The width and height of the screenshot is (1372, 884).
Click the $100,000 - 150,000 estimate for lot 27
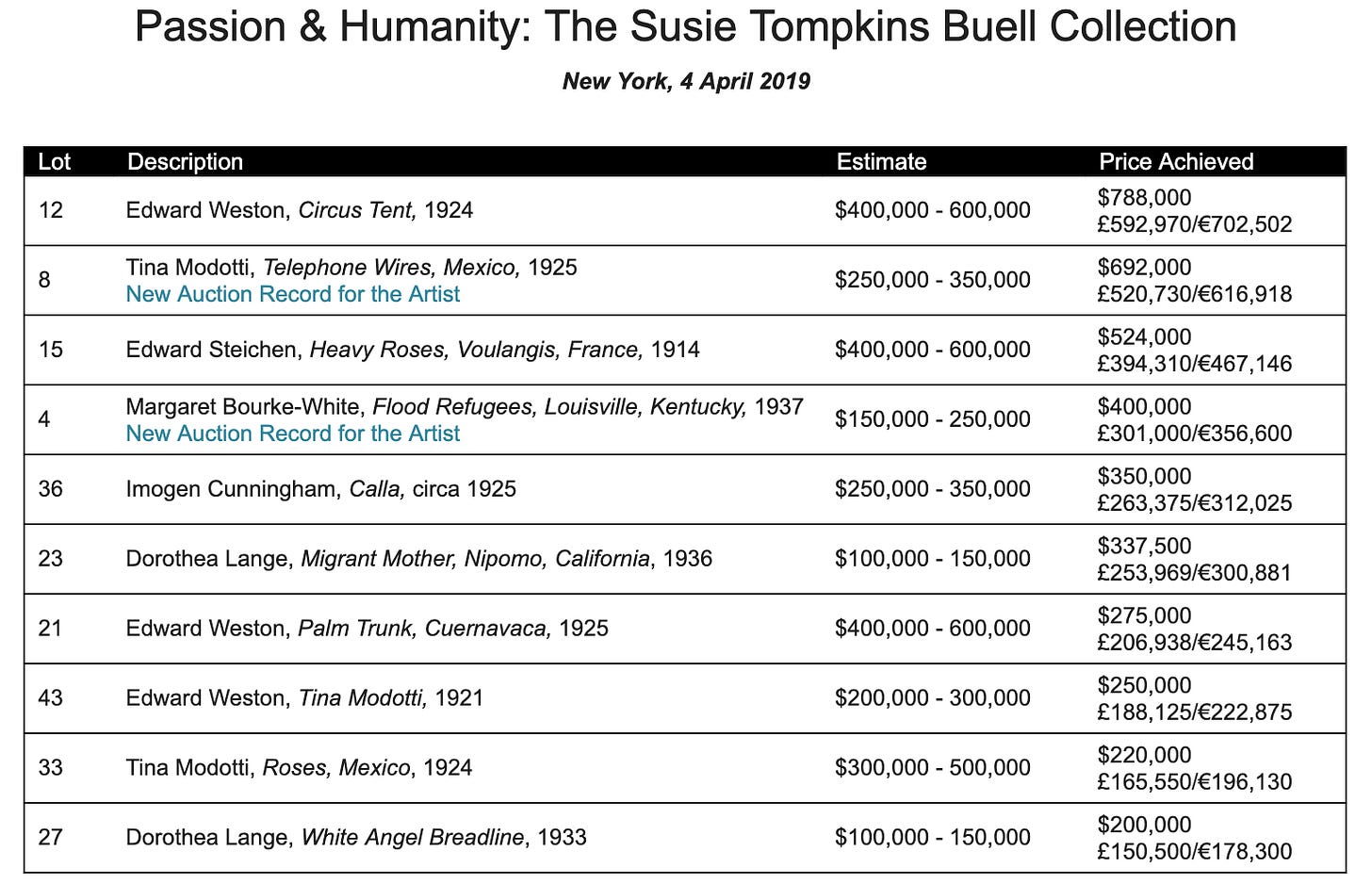coord(932,838)
